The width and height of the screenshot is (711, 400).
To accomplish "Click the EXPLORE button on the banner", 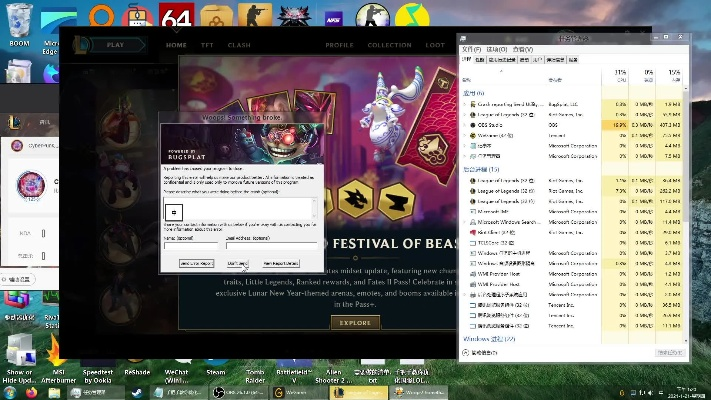I will (356, 323).
